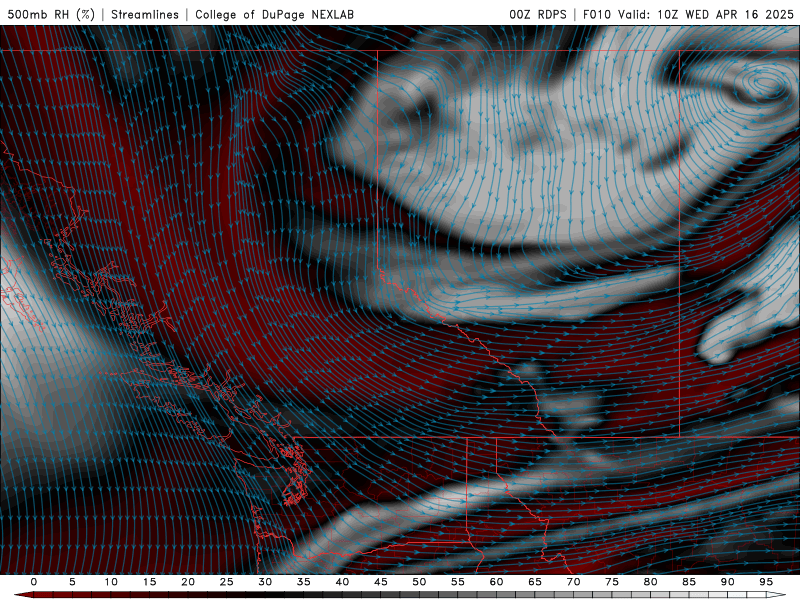The width and height of the screenshot is (800, 600).
Task: Click the "65" label on the color scale
Action: [534, 582]
